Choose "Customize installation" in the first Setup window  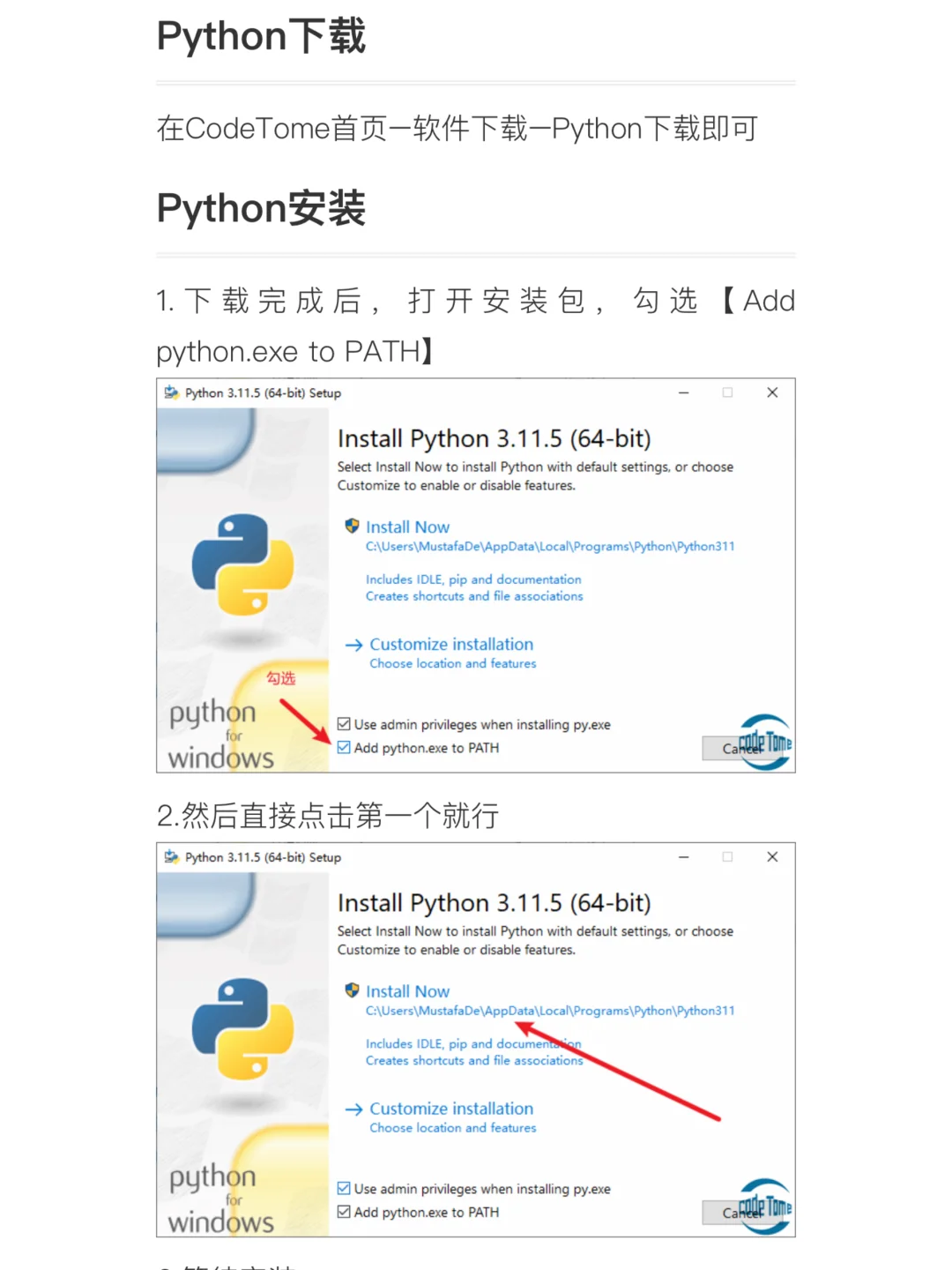451,644
